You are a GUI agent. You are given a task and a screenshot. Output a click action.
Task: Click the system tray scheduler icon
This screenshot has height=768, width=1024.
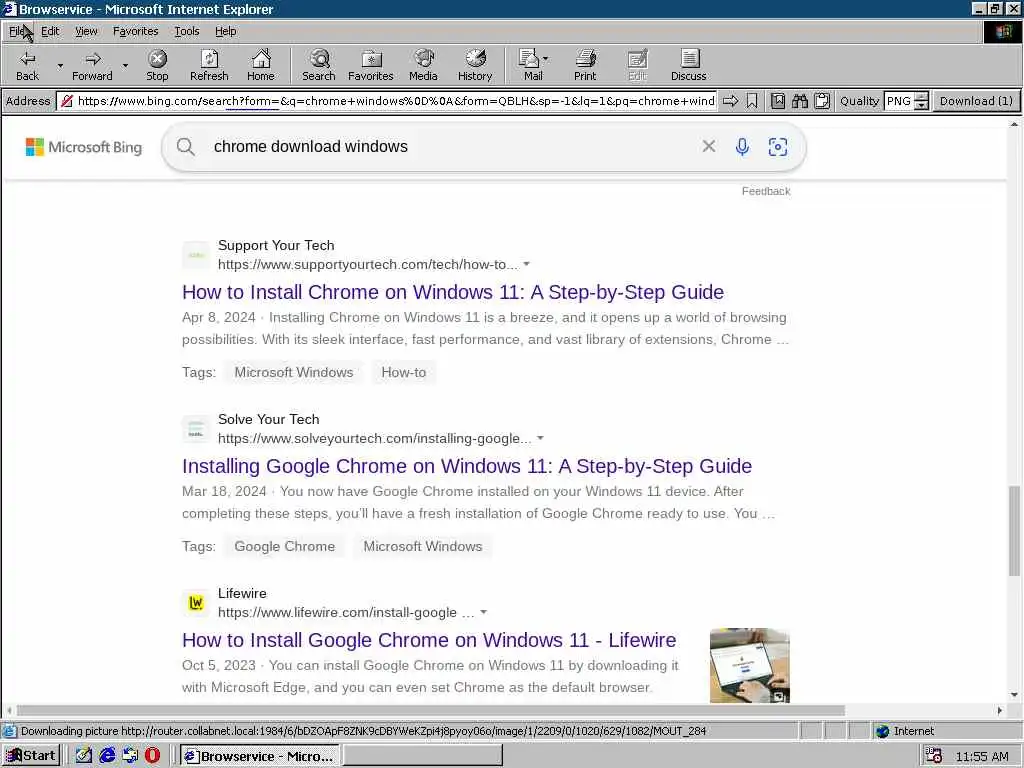tap(933, 756)
